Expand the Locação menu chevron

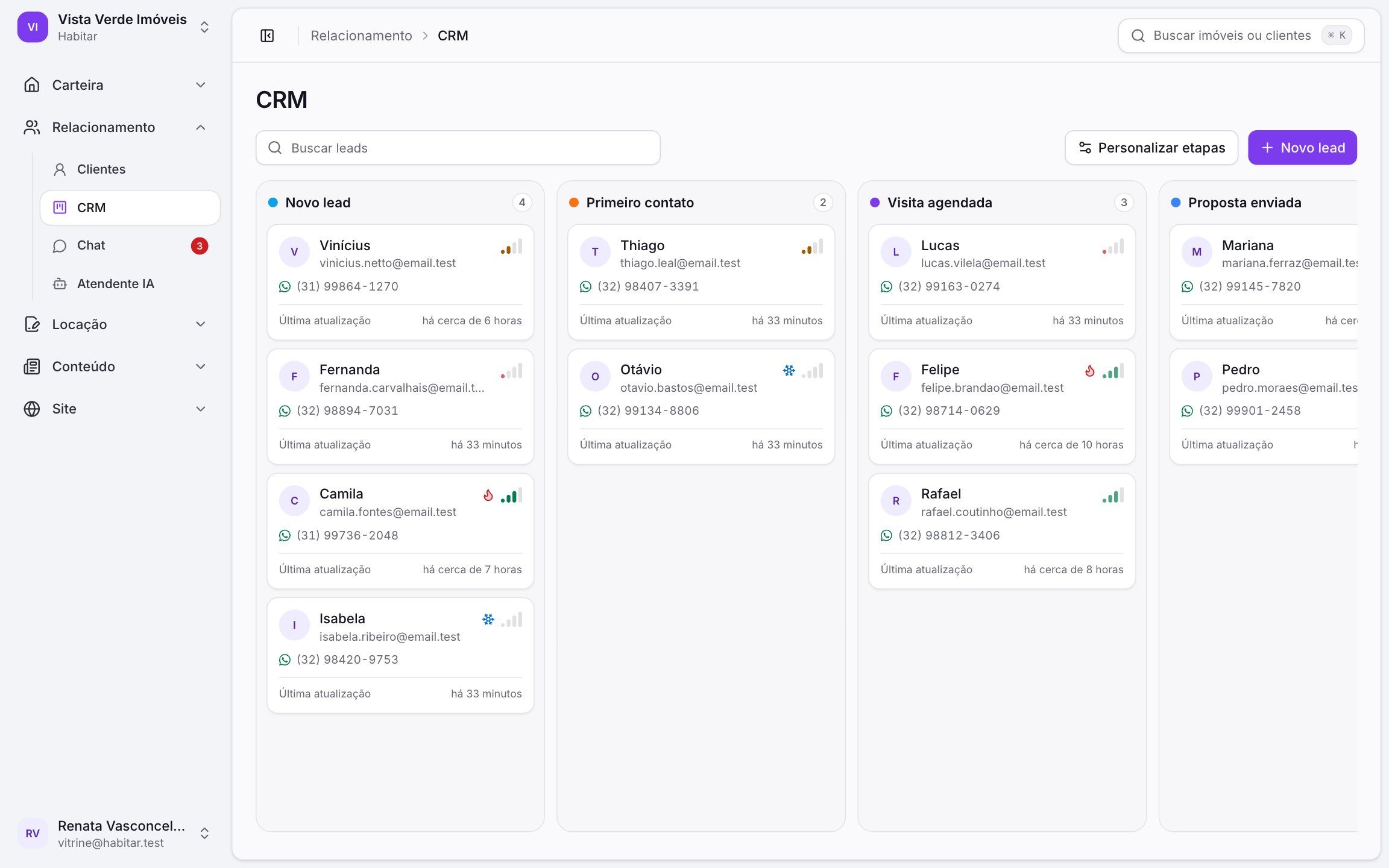click(201, 324)
